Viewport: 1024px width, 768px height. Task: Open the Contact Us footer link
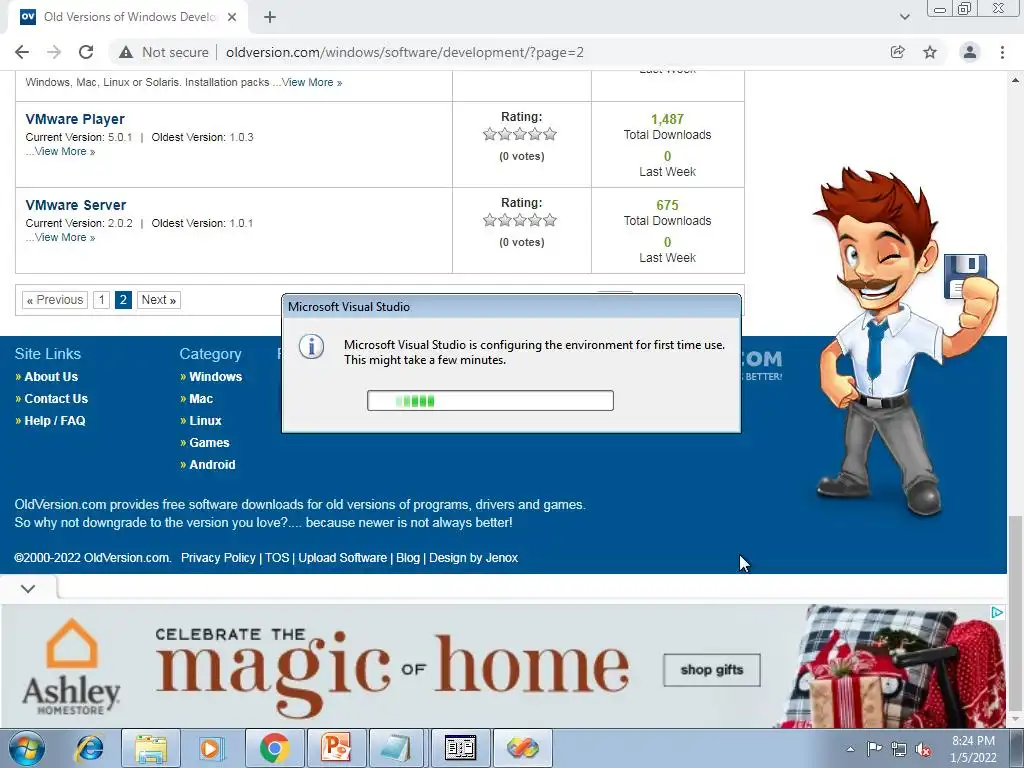pyautogui.click(x=56, y=399)
